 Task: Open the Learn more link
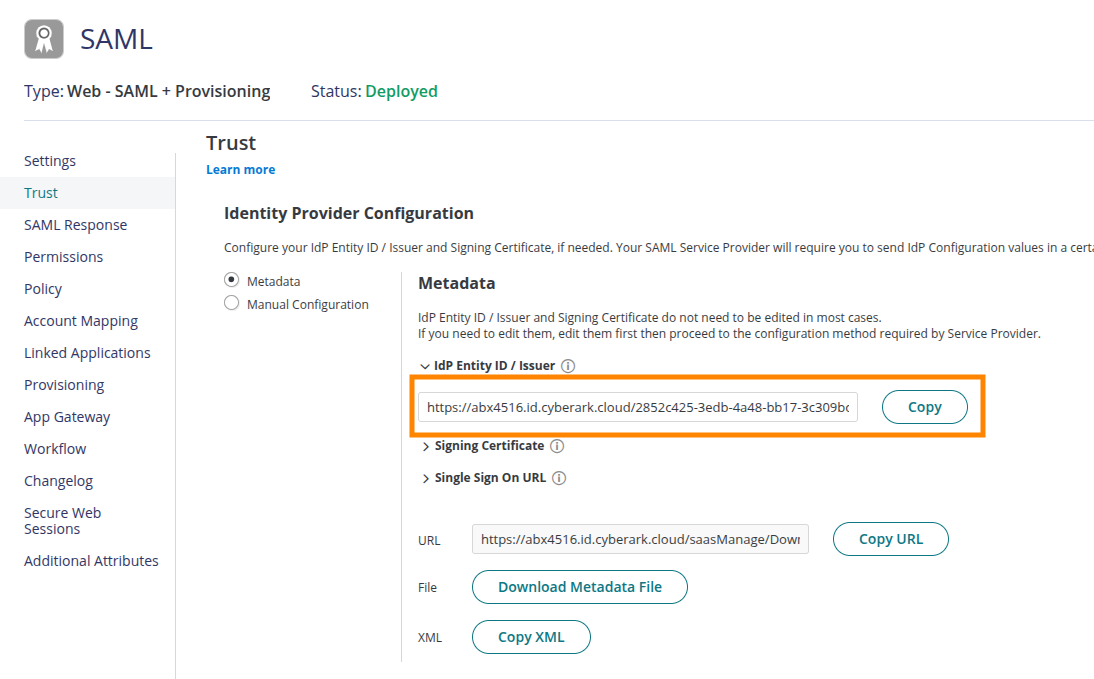pyautogui.click(x=240, y=170)
